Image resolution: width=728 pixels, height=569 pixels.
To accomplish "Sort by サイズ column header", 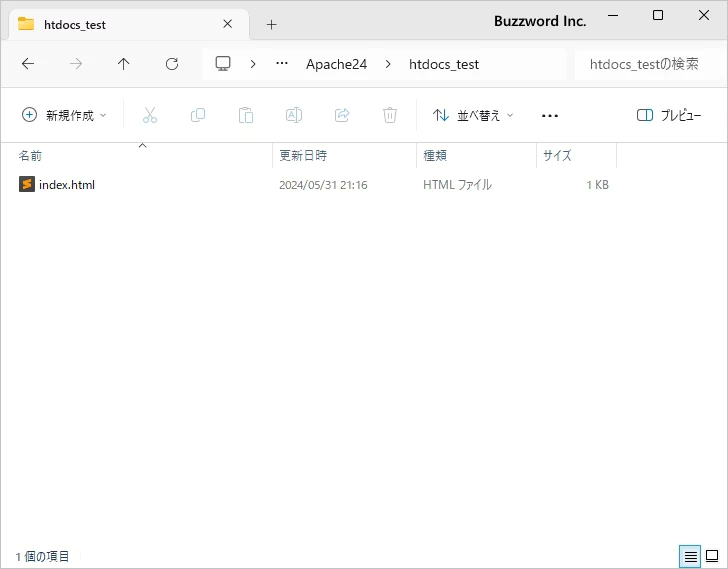I will [x=557, y=155].
